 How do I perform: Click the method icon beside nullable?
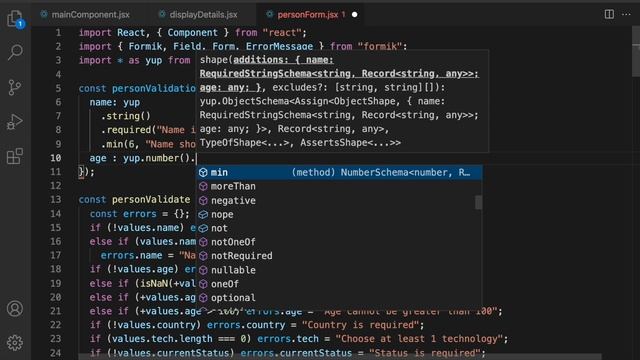click(x=203, y=270)
